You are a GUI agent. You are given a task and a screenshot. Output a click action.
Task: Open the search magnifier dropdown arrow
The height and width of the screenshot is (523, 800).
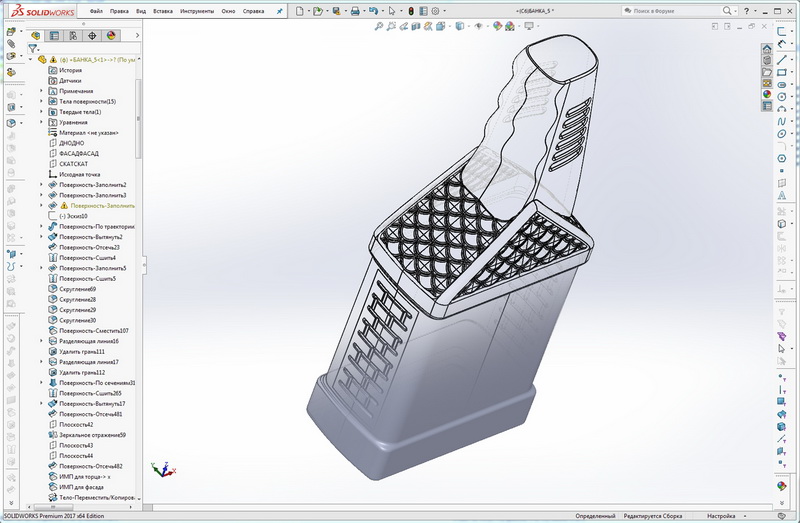(736, 11)
